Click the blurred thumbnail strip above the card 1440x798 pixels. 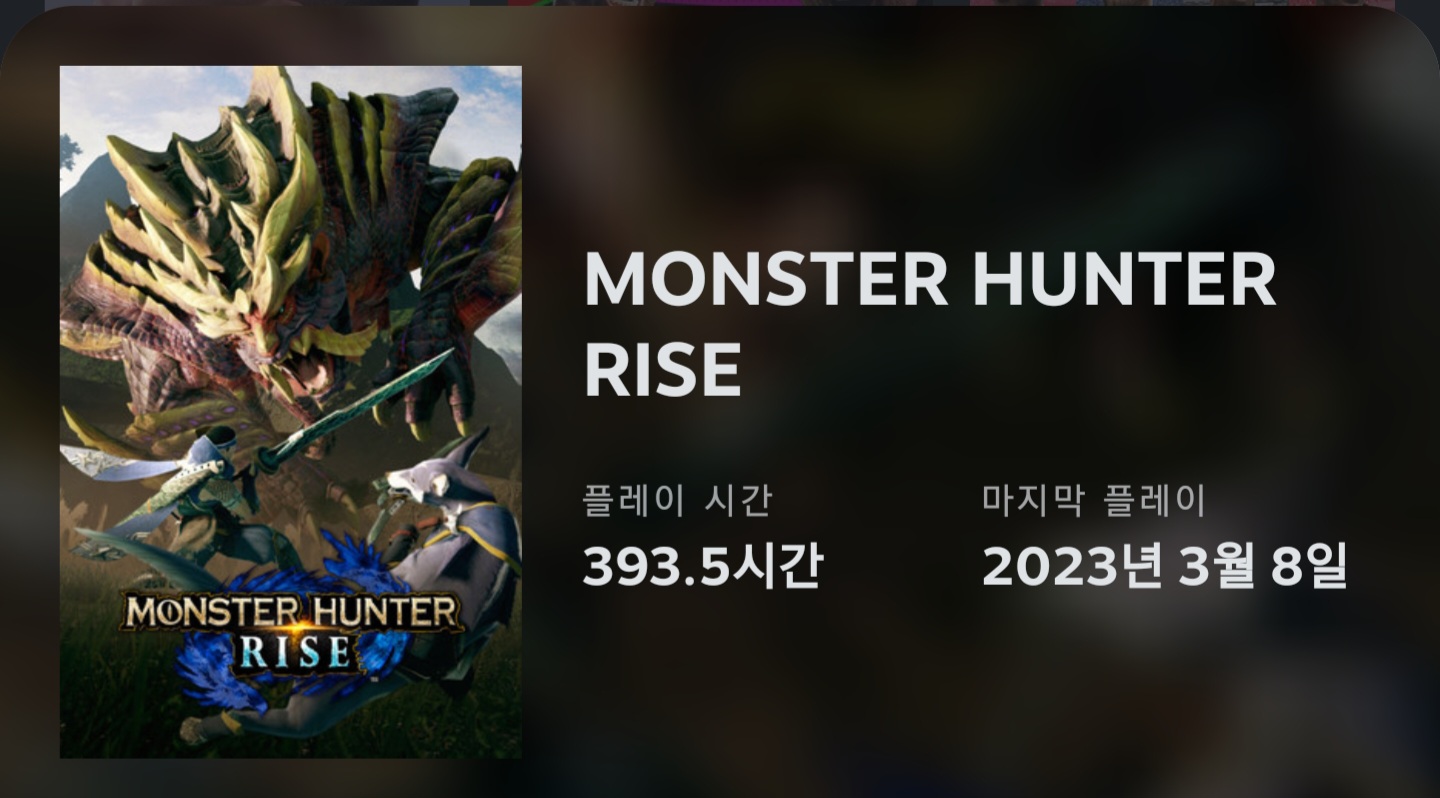coord(720,3)
